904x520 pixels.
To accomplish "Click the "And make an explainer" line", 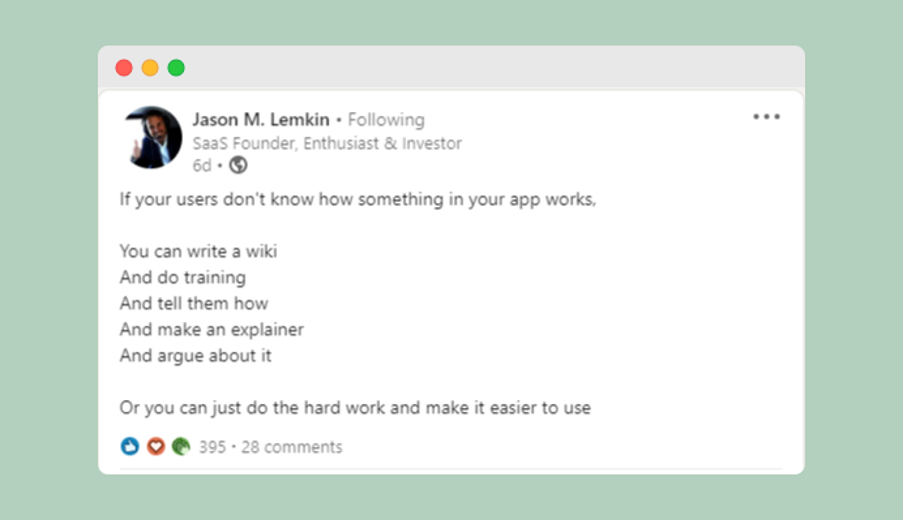I will tap(211, 329).
